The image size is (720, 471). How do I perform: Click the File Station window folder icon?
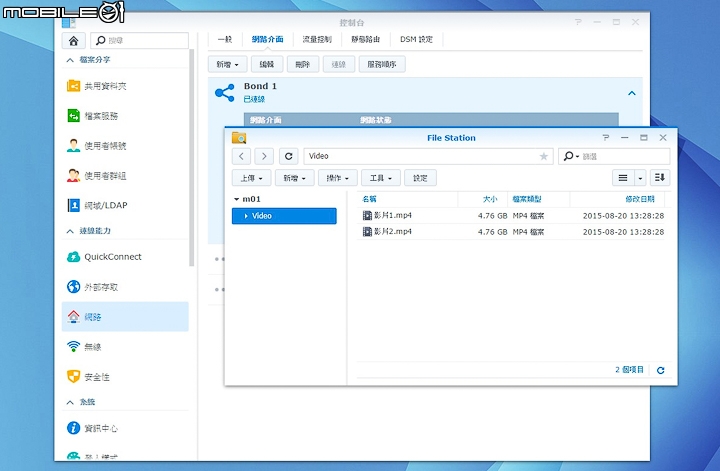pyautogui.click(x=239, y=138)
